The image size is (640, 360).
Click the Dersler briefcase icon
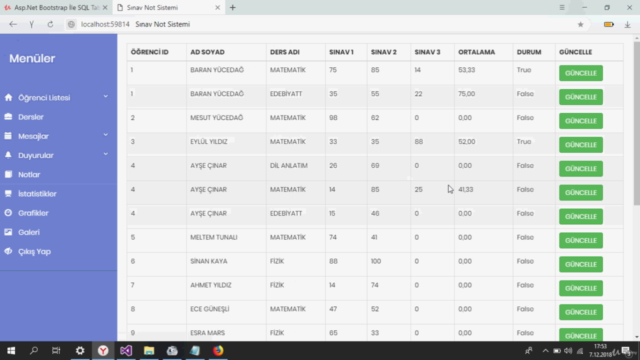point(9,117)
